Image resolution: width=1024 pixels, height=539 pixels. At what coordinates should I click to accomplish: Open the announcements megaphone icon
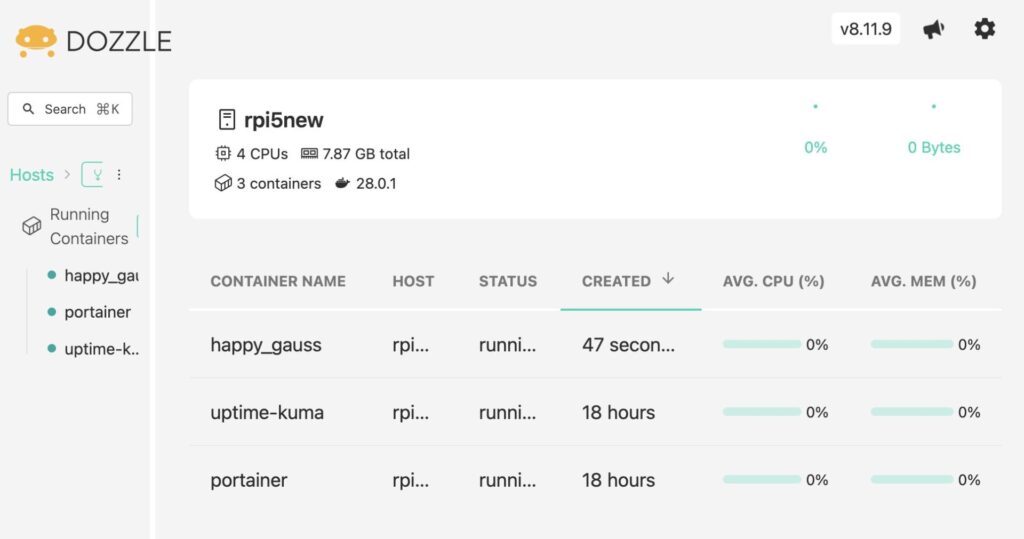pyautogui.click(x=933, y=29)
